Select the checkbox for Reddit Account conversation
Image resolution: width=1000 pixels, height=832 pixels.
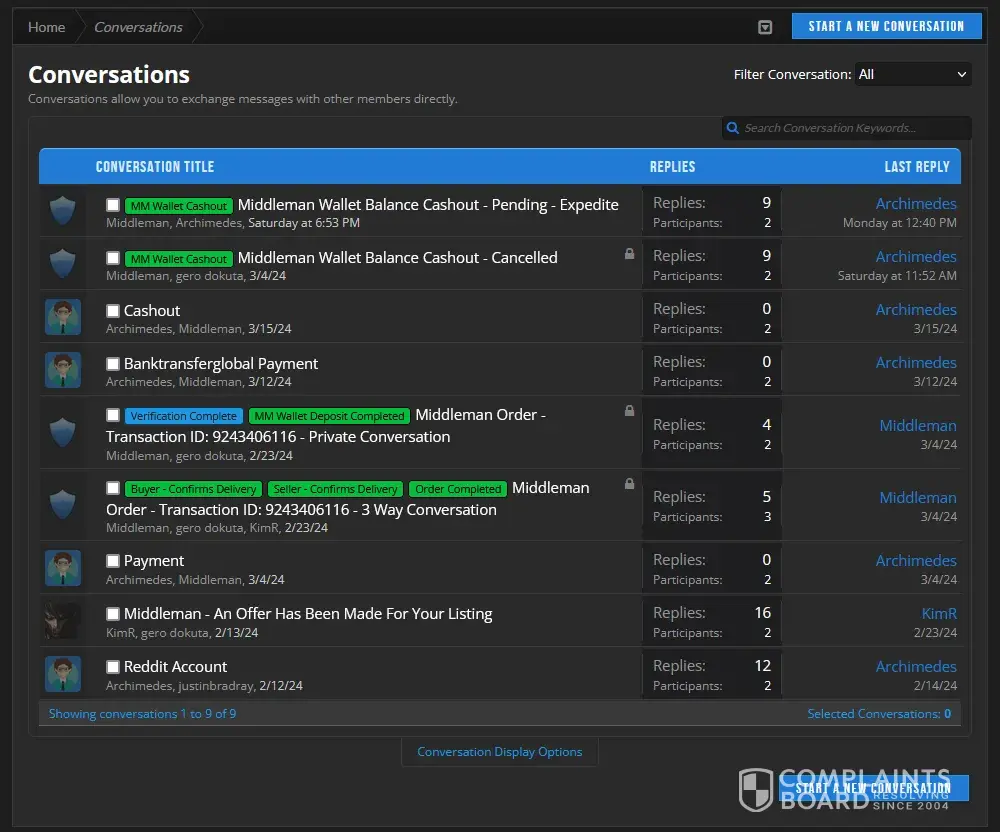(113, 667)
